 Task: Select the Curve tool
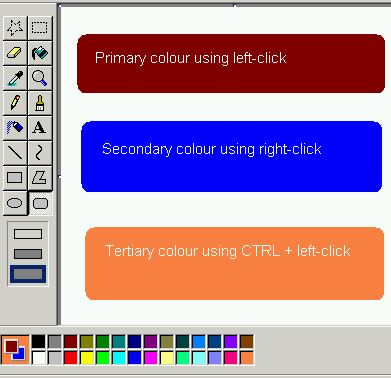[x=40, y=153]
